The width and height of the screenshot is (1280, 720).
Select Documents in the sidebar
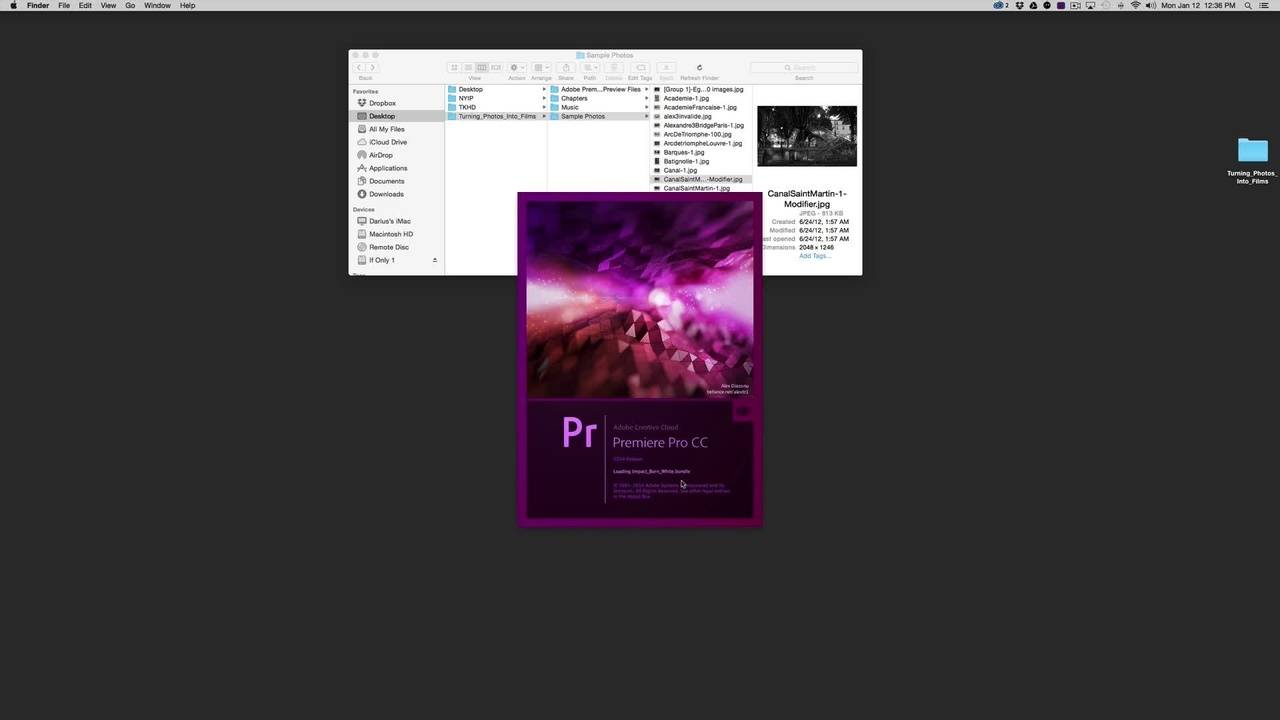tap(396, 181)
